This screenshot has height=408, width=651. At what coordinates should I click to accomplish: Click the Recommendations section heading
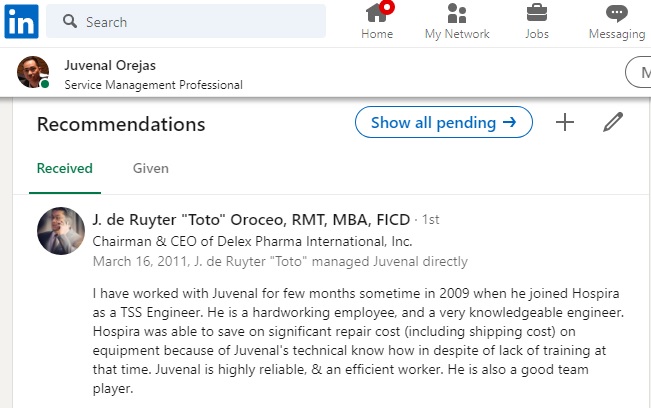(x=121, y=124)
